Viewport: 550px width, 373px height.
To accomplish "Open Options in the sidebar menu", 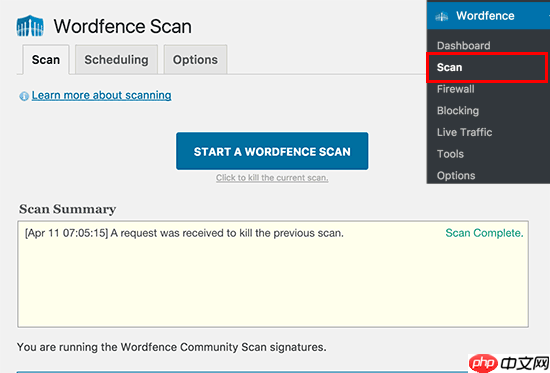I will click(456, 175).
